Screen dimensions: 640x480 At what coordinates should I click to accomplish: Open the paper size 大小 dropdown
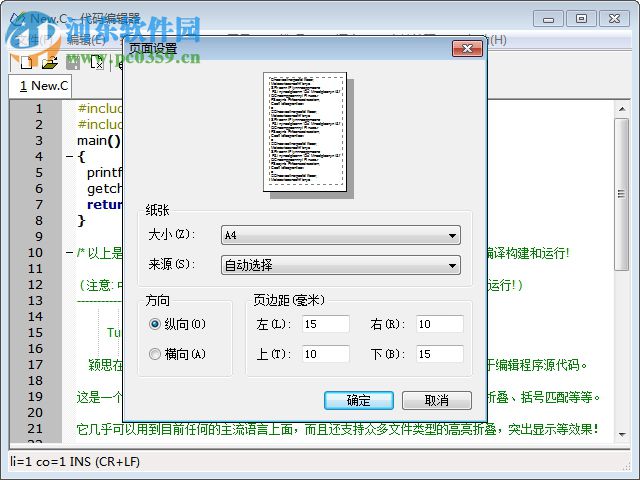(341, 235)
